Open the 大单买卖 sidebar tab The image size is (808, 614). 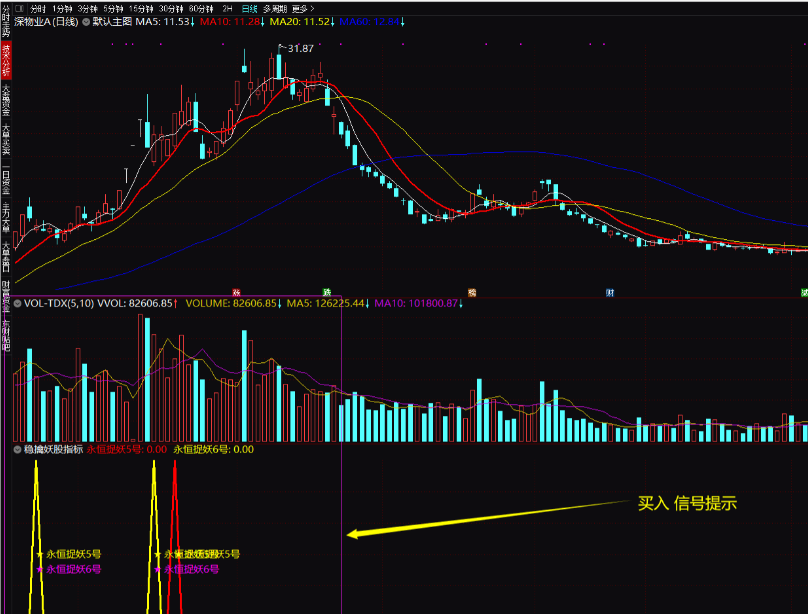click(6, 140)
